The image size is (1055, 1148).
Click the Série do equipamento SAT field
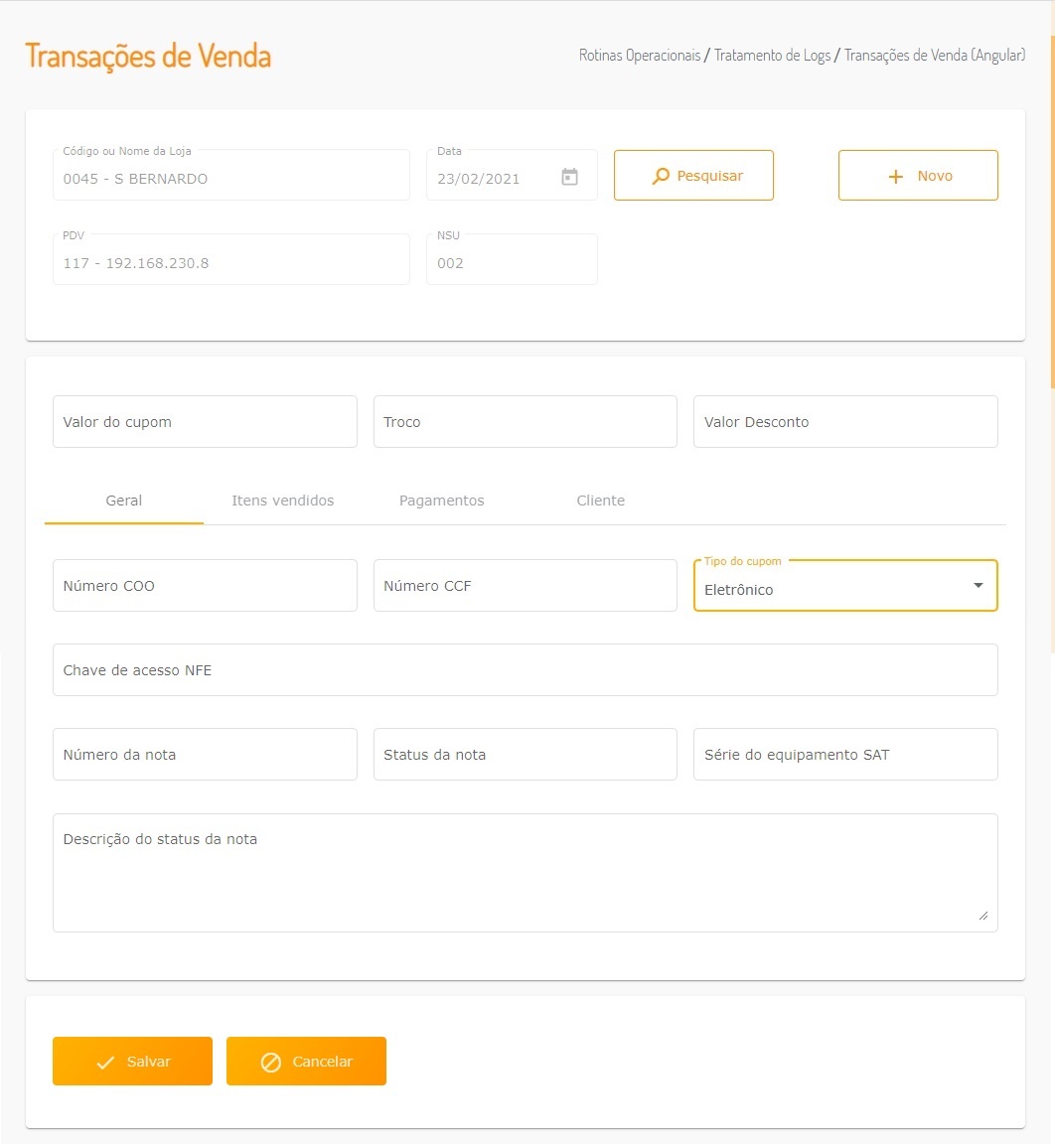click(845, 755)
